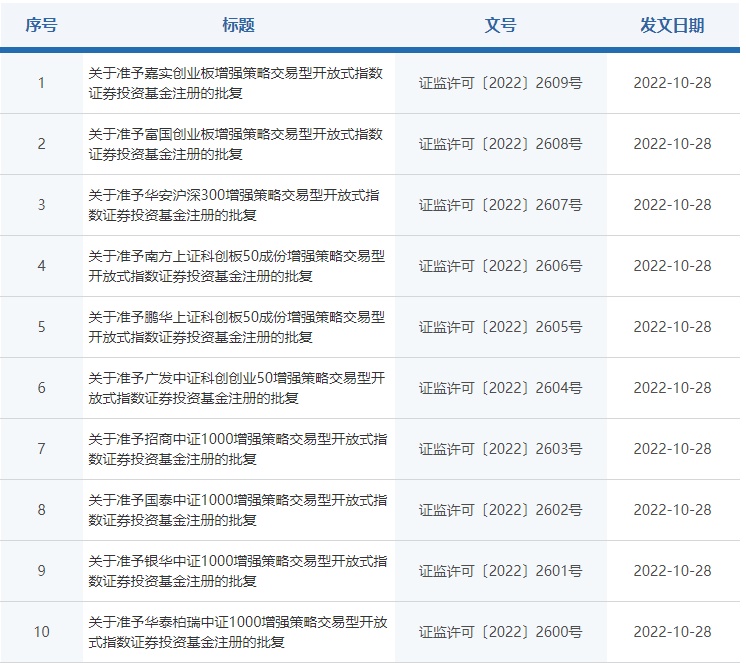The width and height of the screenshot is (746, 663).
Task: Click serial number 1 in first row
Action: 41,83
